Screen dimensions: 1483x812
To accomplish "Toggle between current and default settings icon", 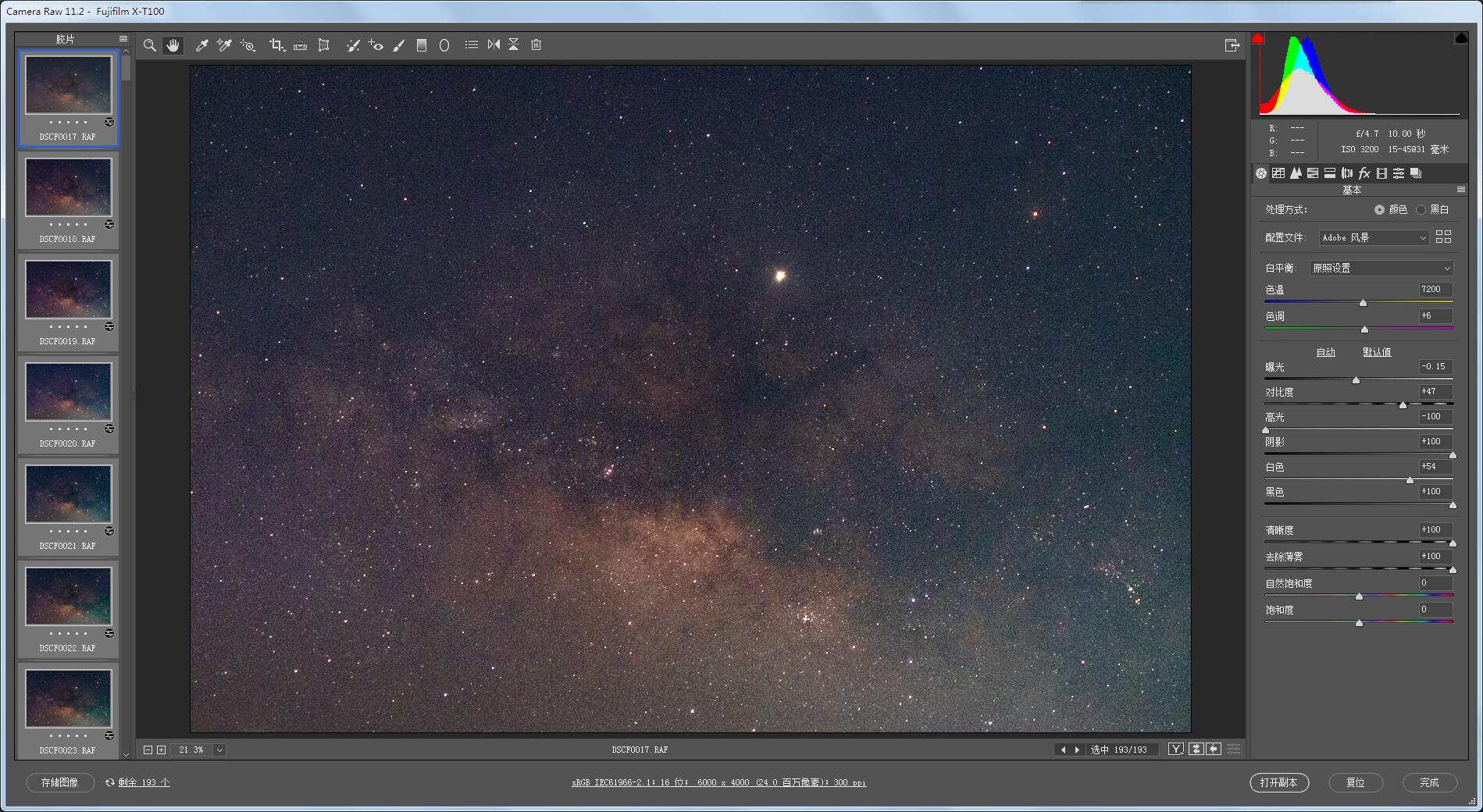I will 1233,750.
